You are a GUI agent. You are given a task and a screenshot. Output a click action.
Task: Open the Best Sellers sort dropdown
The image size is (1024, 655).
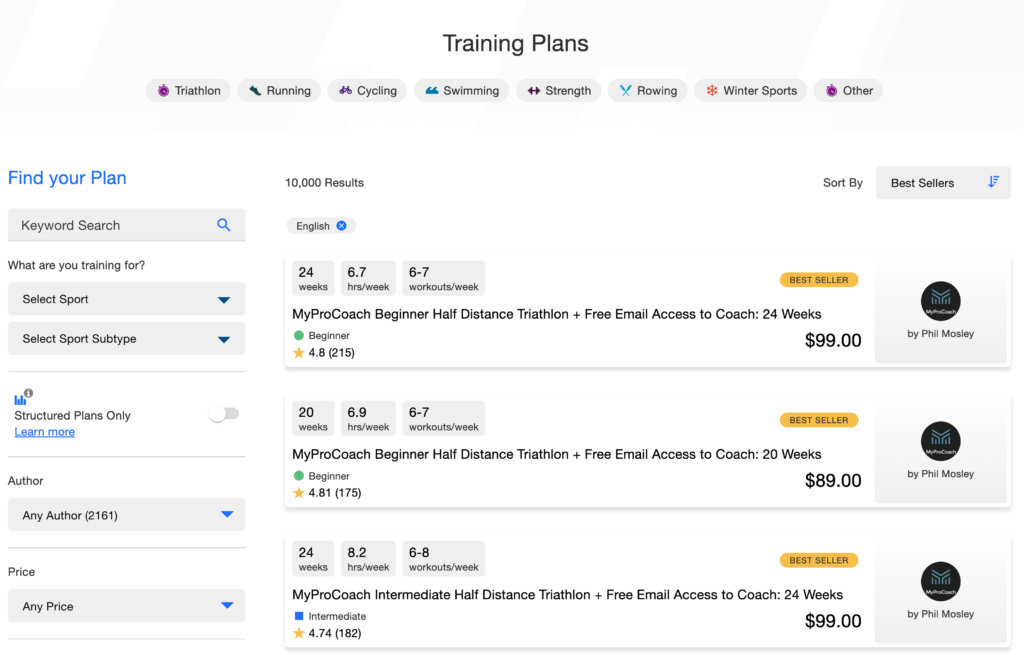tap(943, 183)
